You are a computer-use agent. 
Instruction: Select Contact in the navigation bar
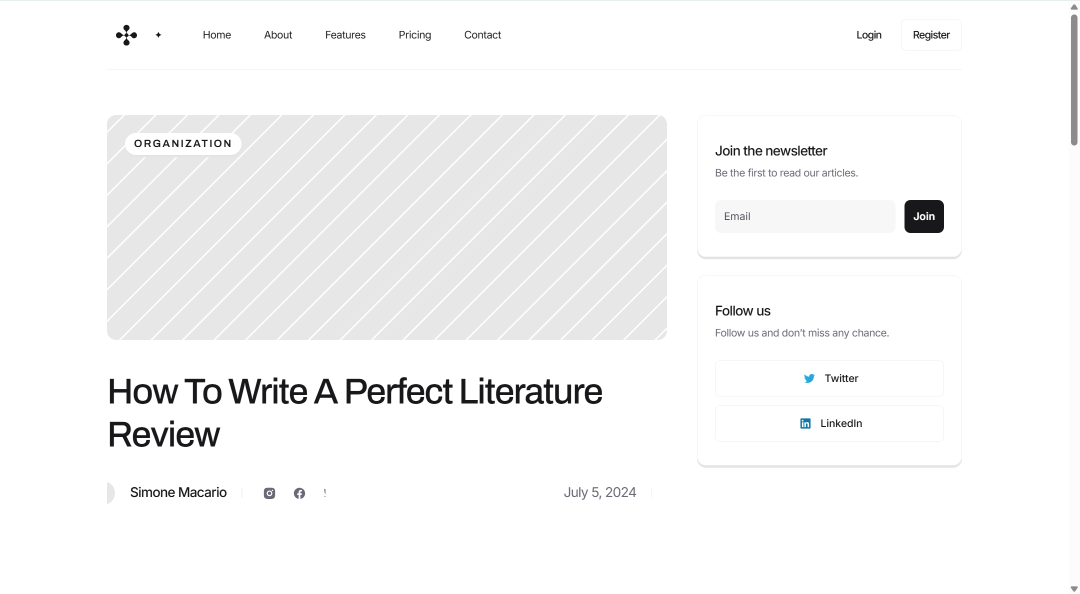(482, 35)
